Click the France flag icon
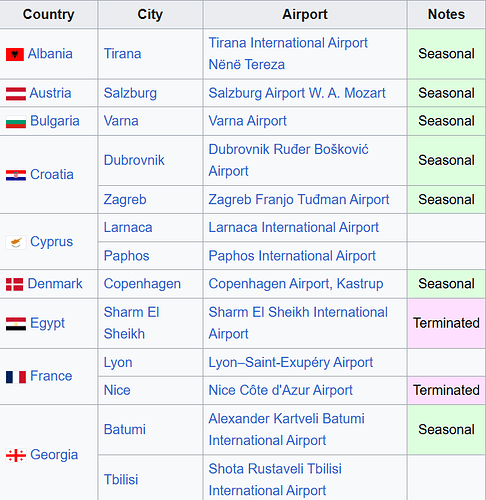Screen dimensions: 486x500 click(x=16, y=377)
